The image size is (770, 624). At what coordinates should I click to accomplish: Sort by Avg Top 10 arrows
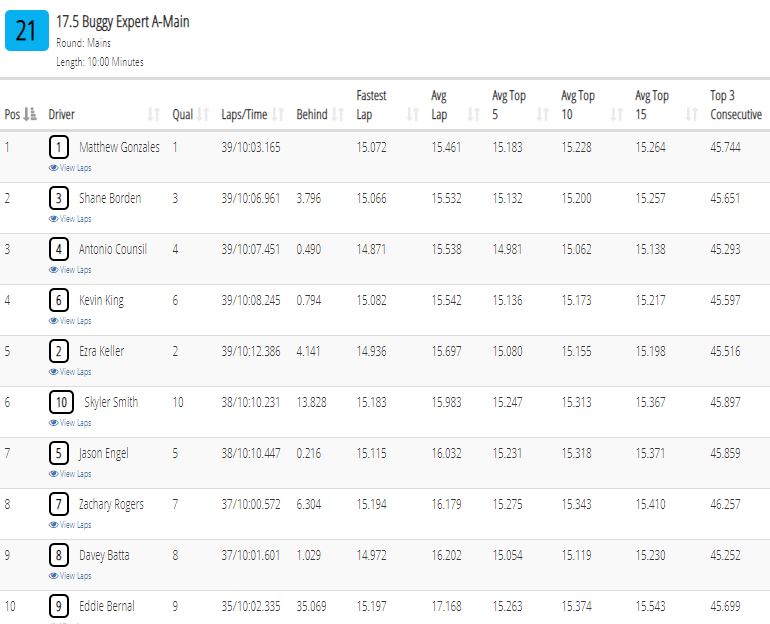tap(616, 114)
